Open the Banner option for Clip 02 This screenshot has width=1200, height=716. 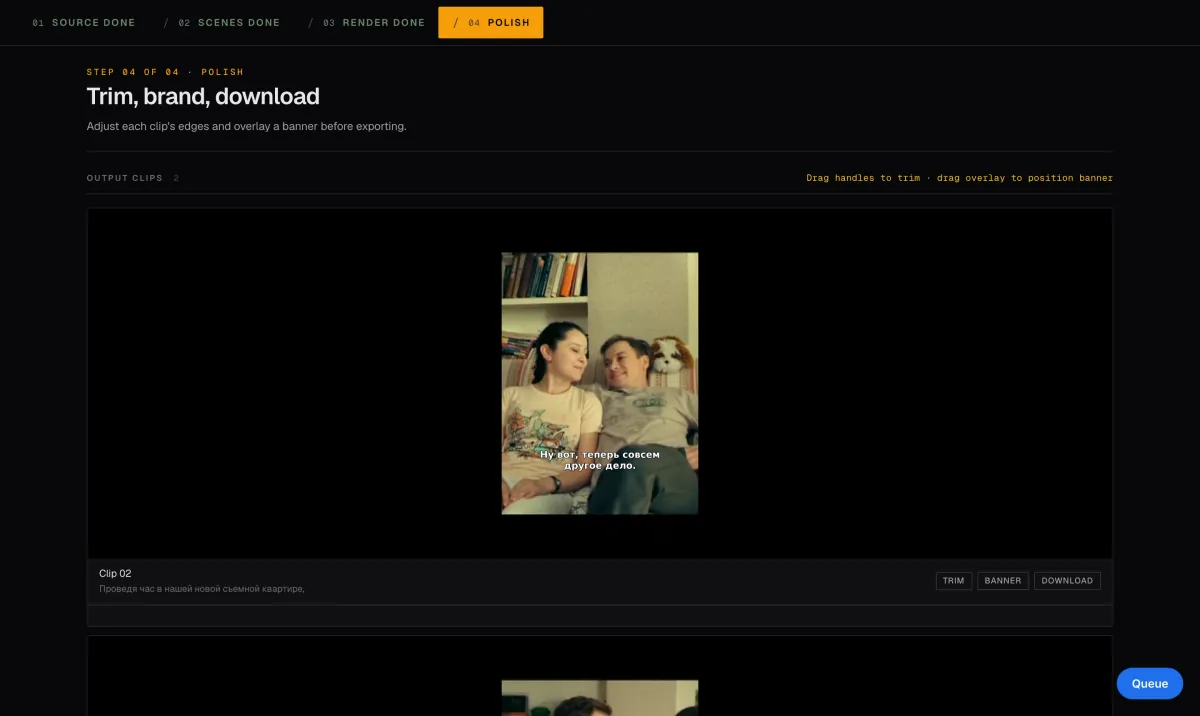1003,580
